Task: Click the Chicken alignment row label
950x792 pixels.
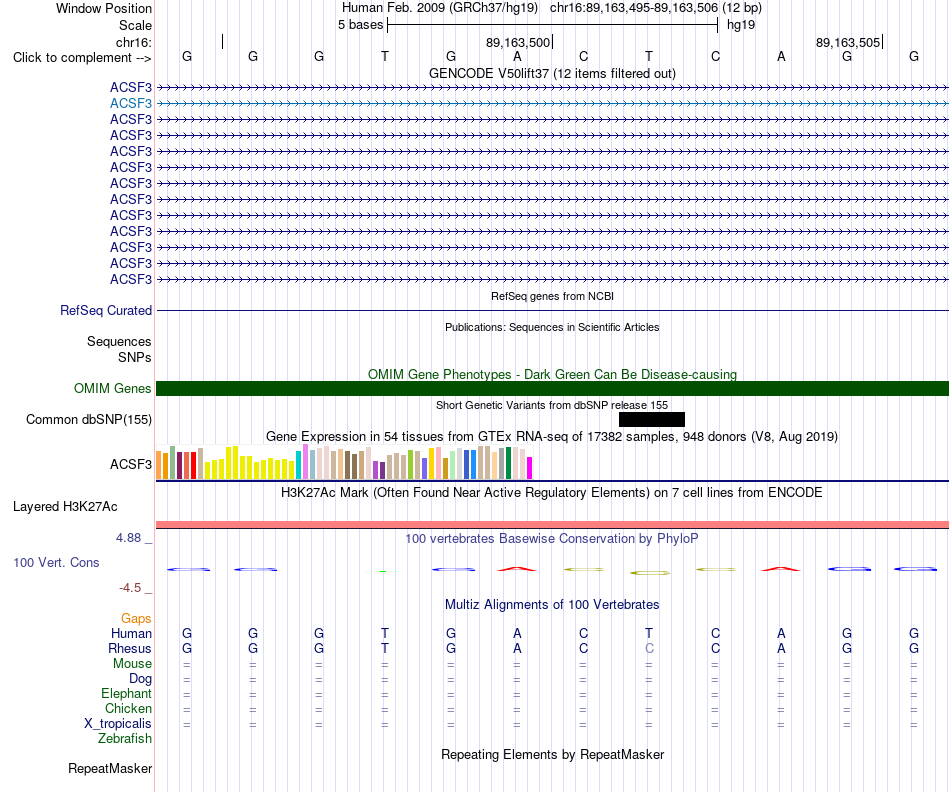Action: tap(128, 708)
